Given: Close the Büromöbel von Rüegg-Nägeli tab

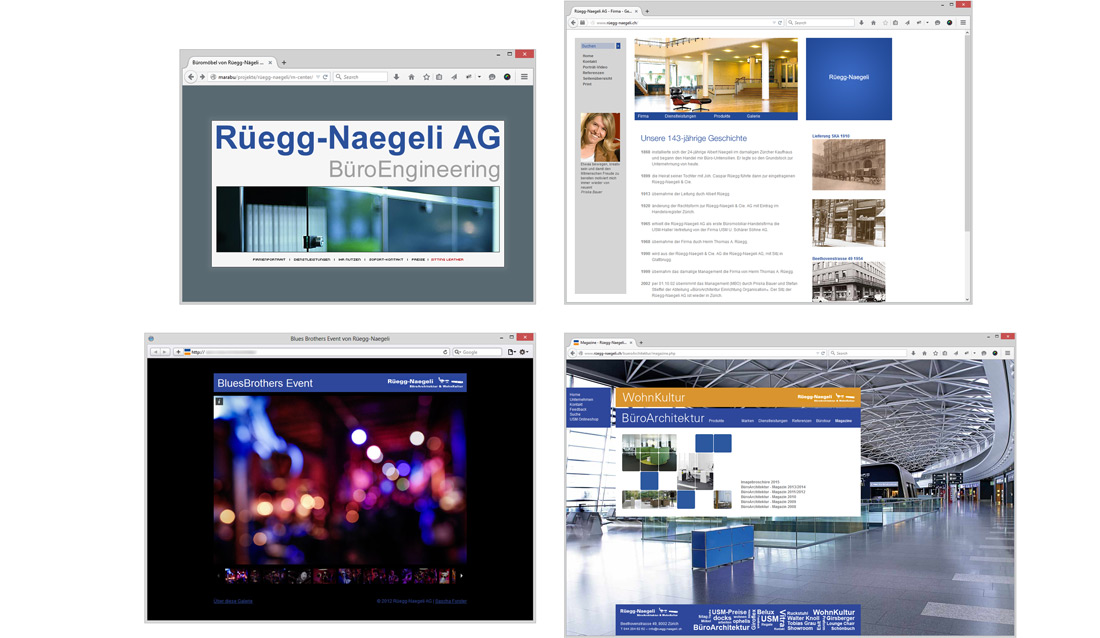Looking at the screenshot, I should pos(270,62).
